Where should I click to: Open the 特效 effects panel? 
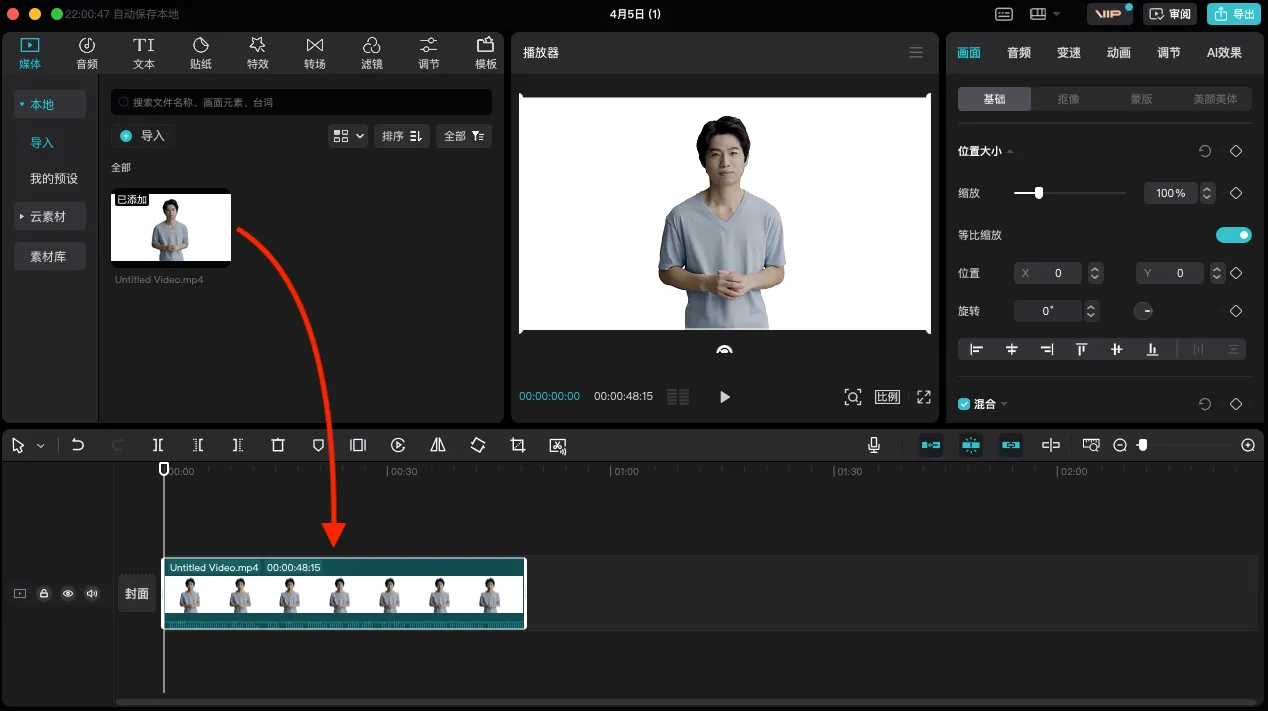click(x=257, y=53)
